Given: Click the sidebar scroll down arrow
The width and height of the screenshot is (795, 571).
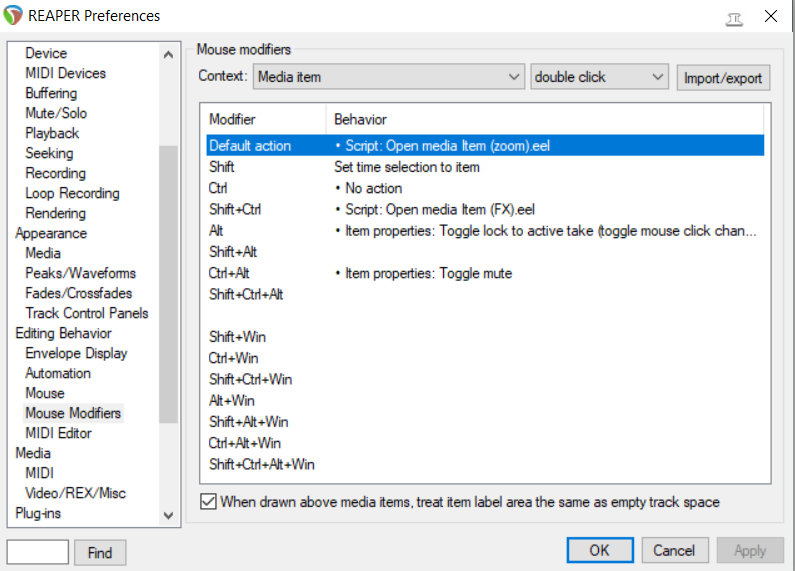Looking at the screenshot, I should tap(168, 514).
